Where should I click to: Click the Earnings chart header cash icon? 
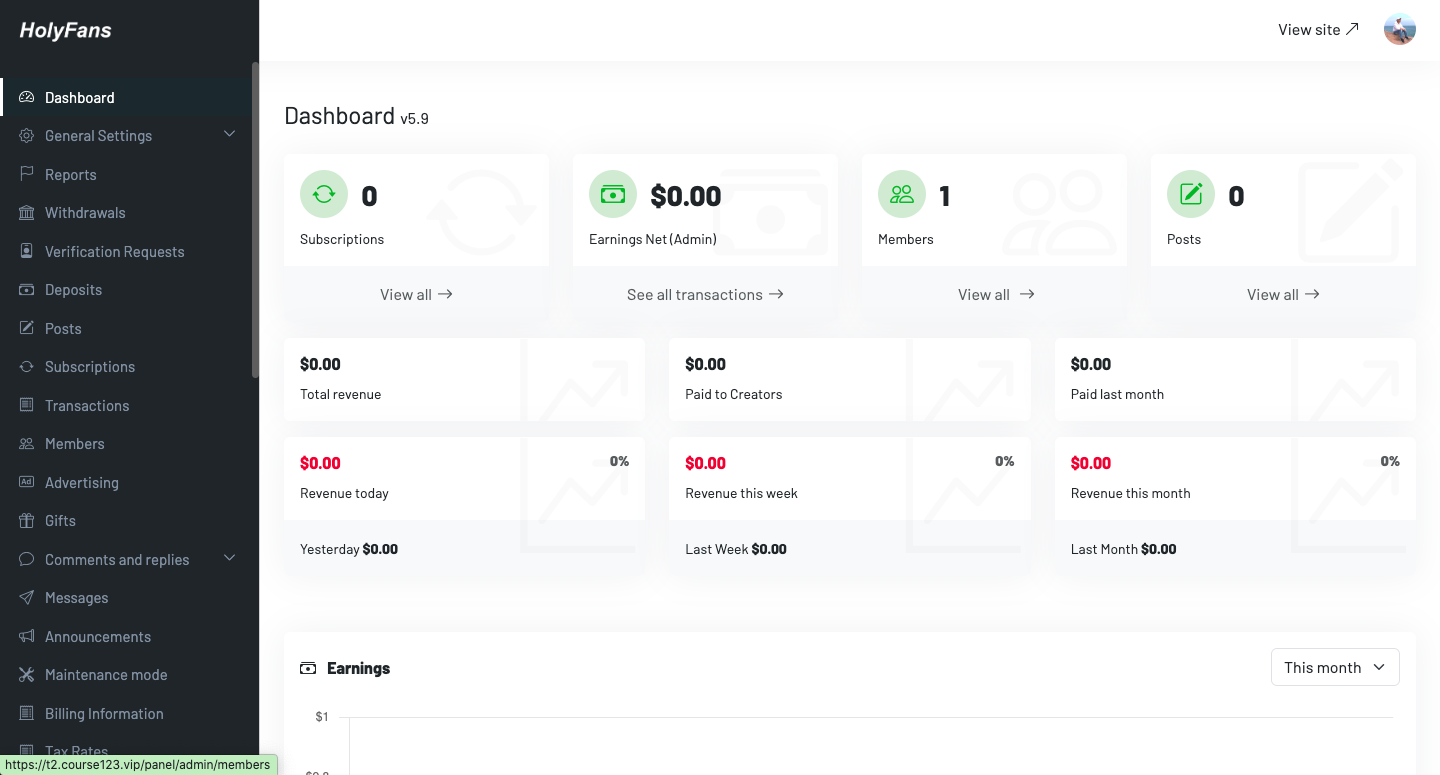pyautogui.click(x=308, y=668)
